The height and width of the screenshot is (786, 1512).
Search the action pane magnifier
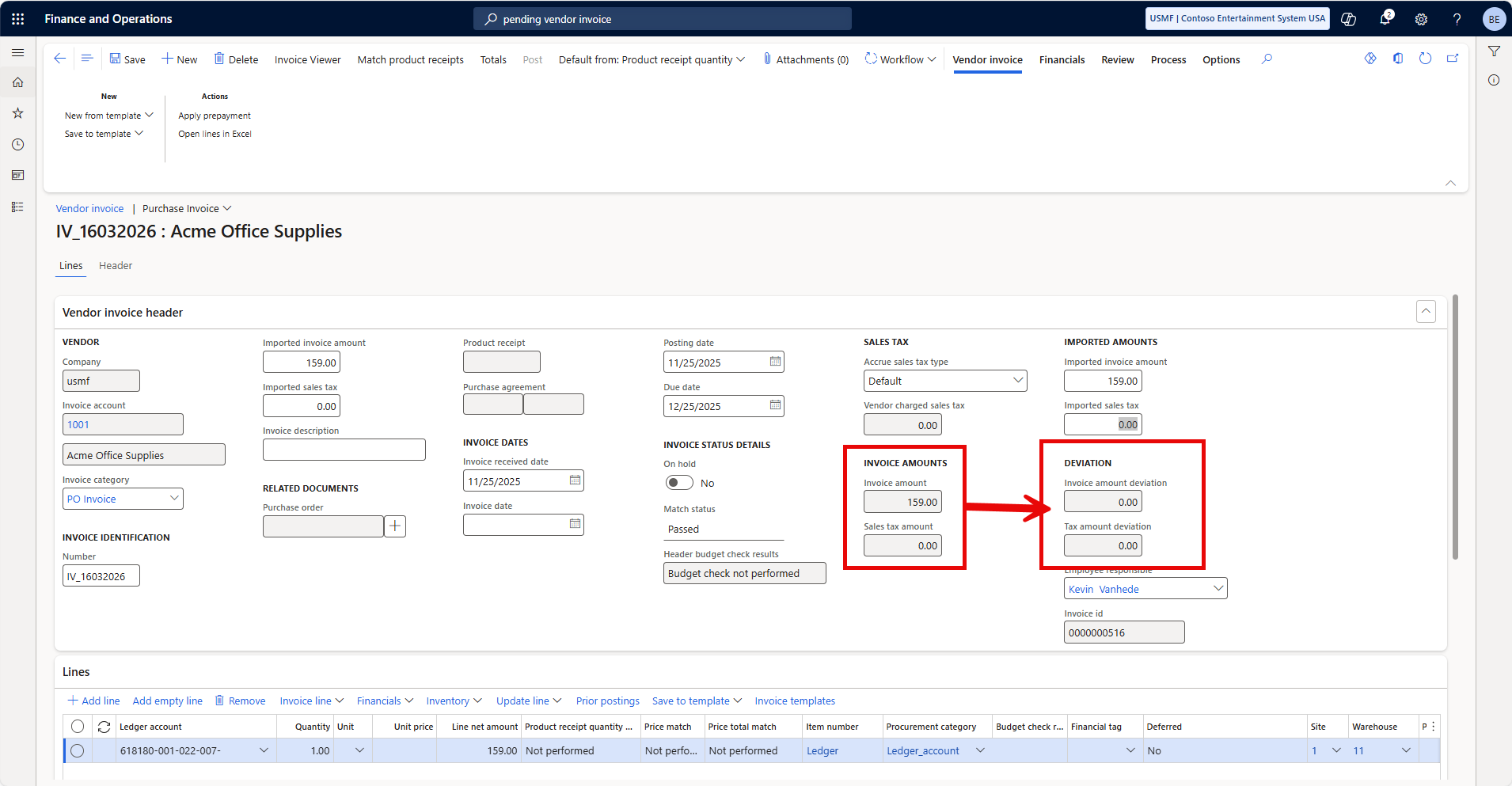click(1267, 59)
